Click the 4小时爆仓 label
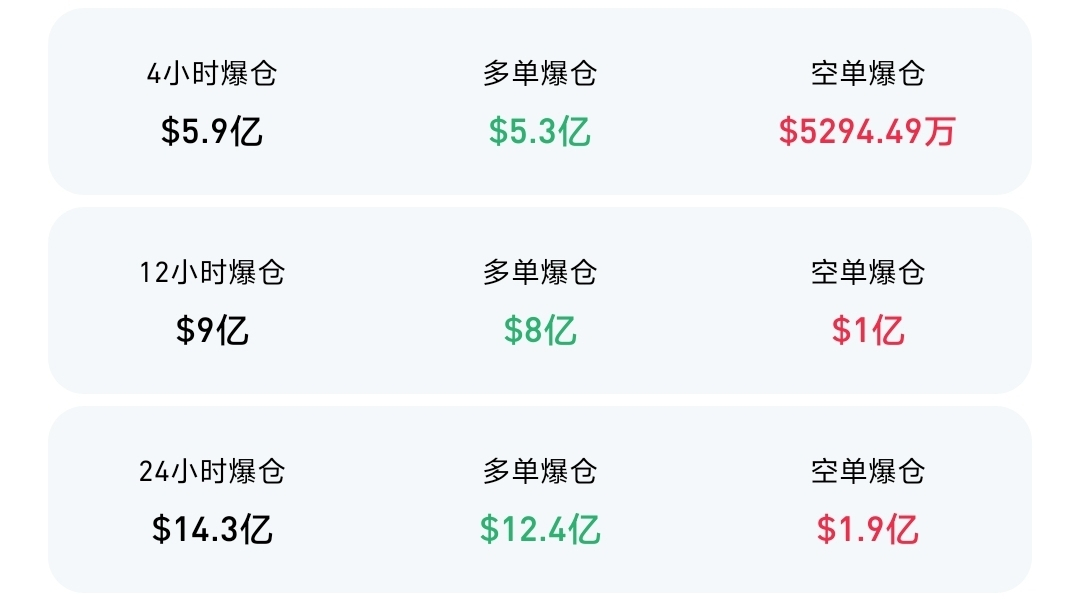Image resolution: width=1080 pixels, height=607 pixels. (x=212, y=73)
